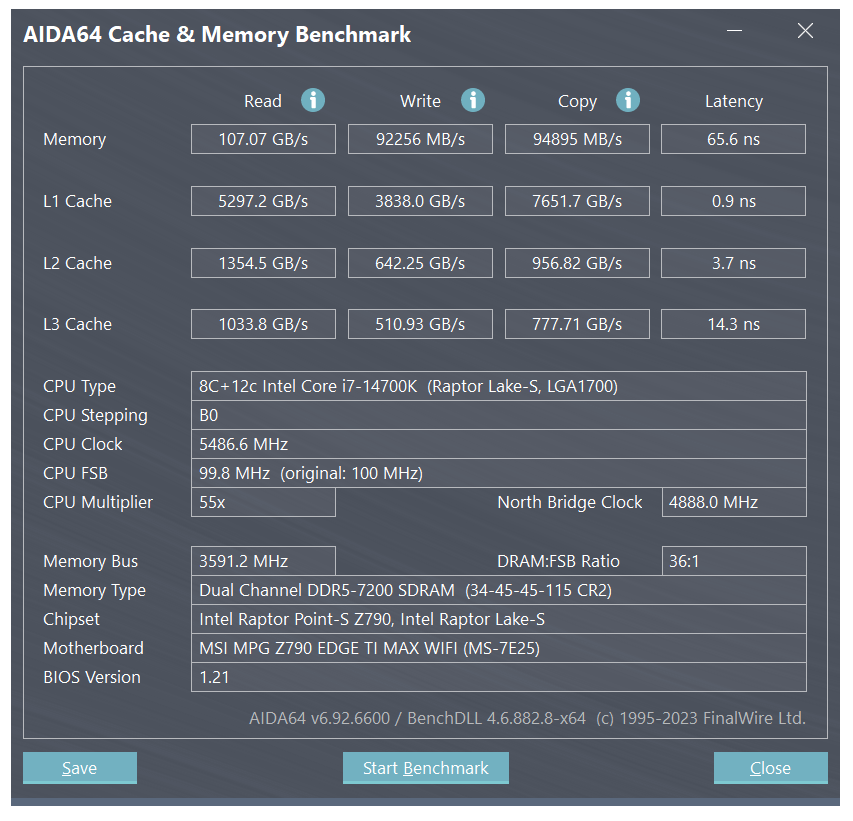The image size is (853, 821).
Task: Click Memory Type field DDR5-7200 SDRAM
Action: pos(499,590)
